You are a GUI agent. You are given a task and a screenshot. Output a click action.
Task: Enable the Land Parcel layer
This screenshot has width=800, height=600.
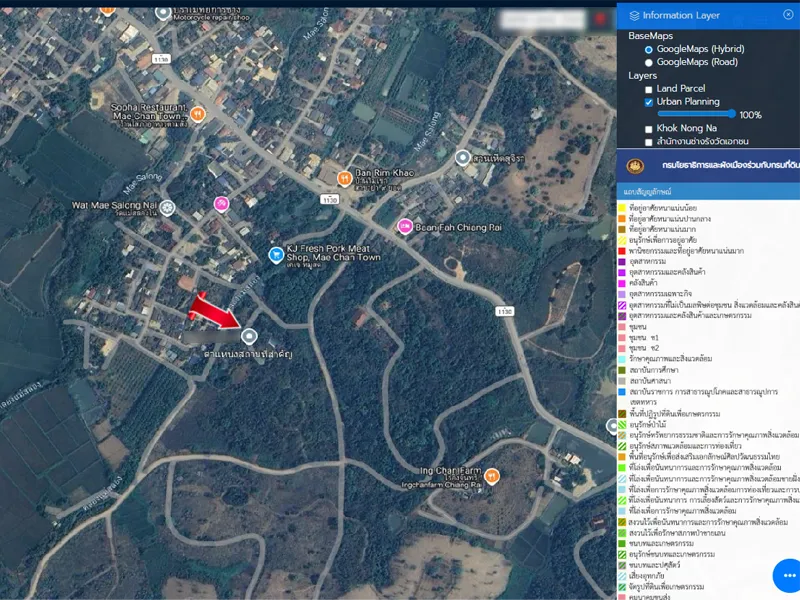649,89
